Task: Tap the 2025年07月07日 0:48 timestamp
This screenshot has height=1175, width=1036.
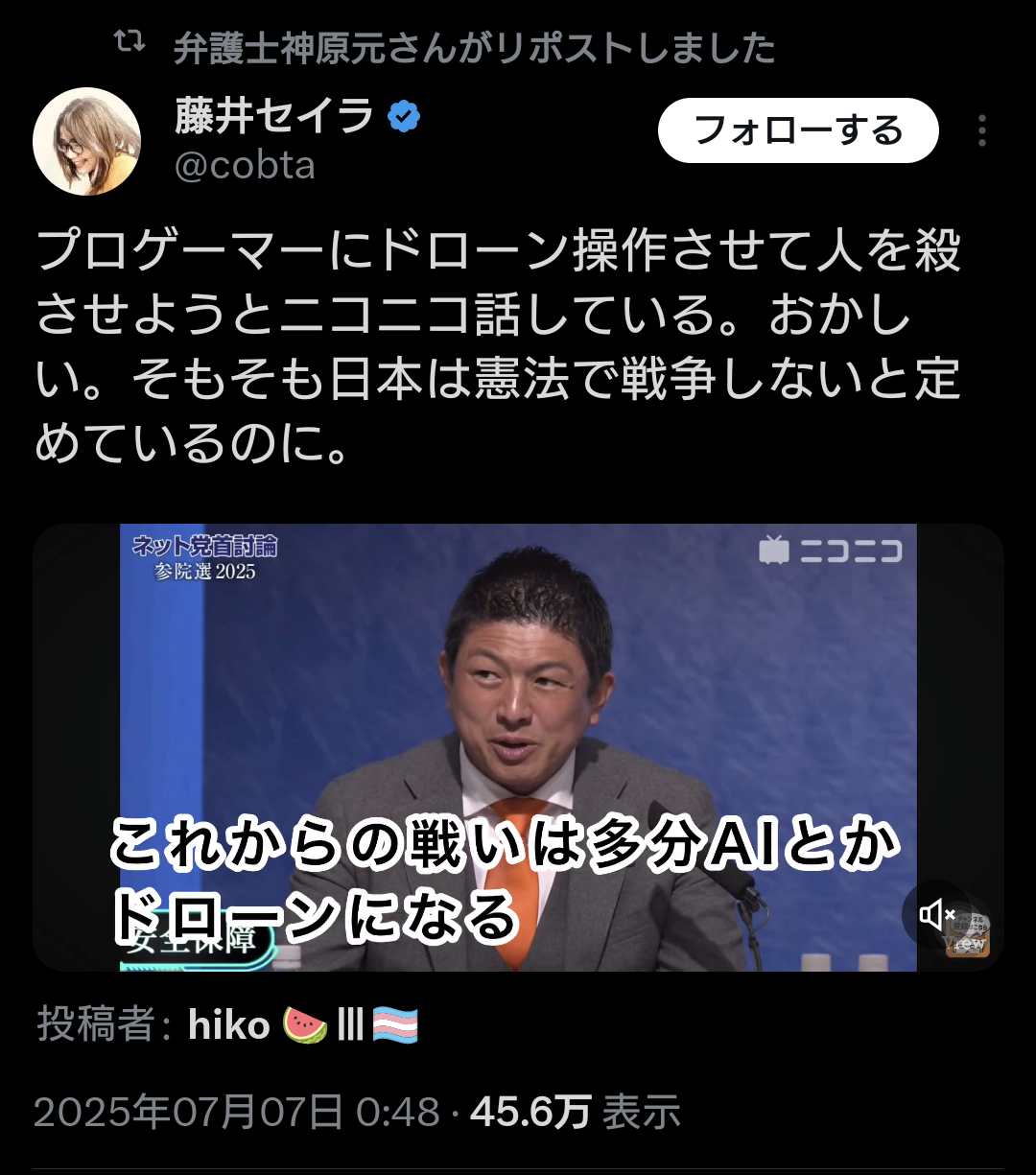Action: pyautogui.click(x=236, y=1112)
